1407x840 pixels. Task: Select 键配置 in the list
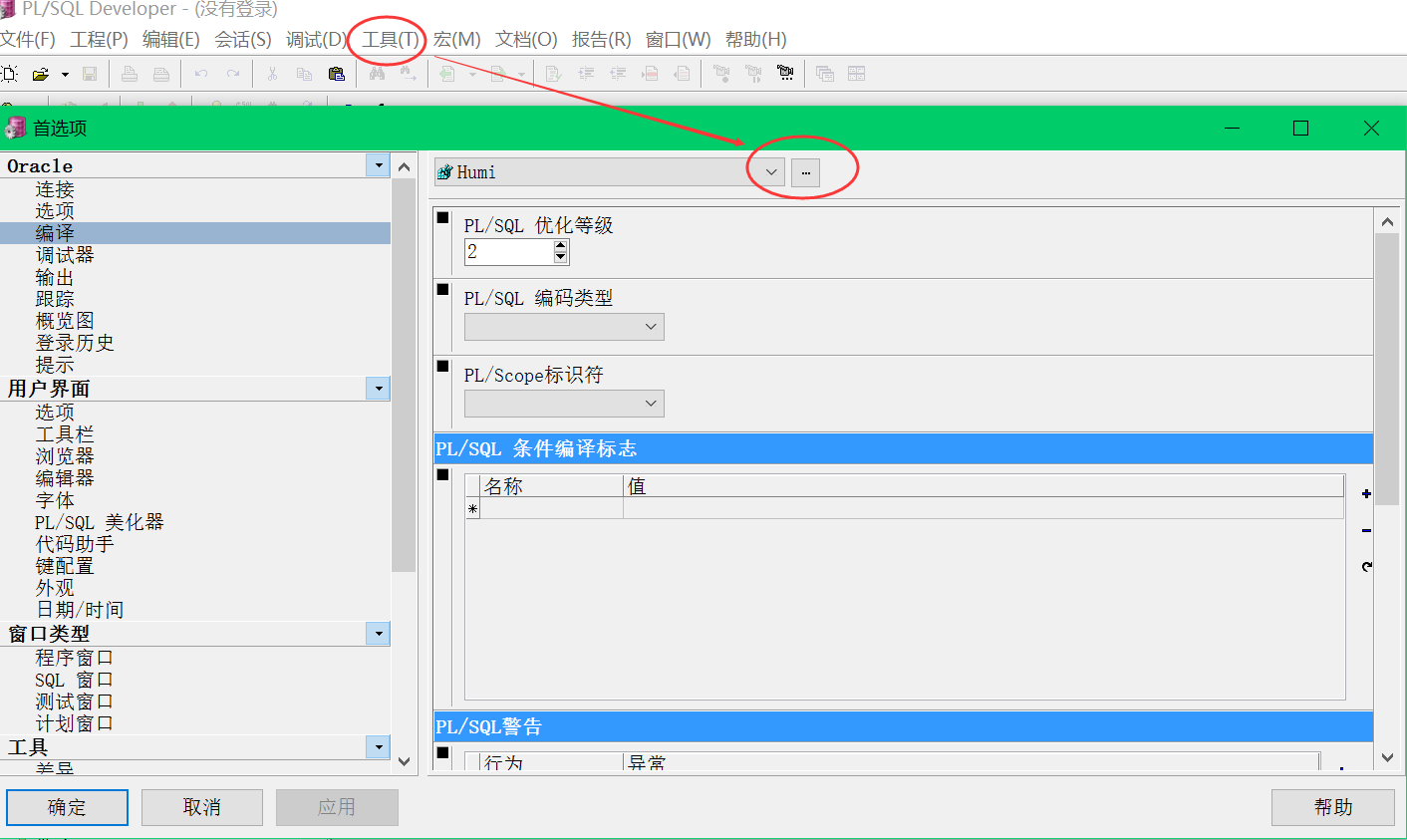click(65, 566)
